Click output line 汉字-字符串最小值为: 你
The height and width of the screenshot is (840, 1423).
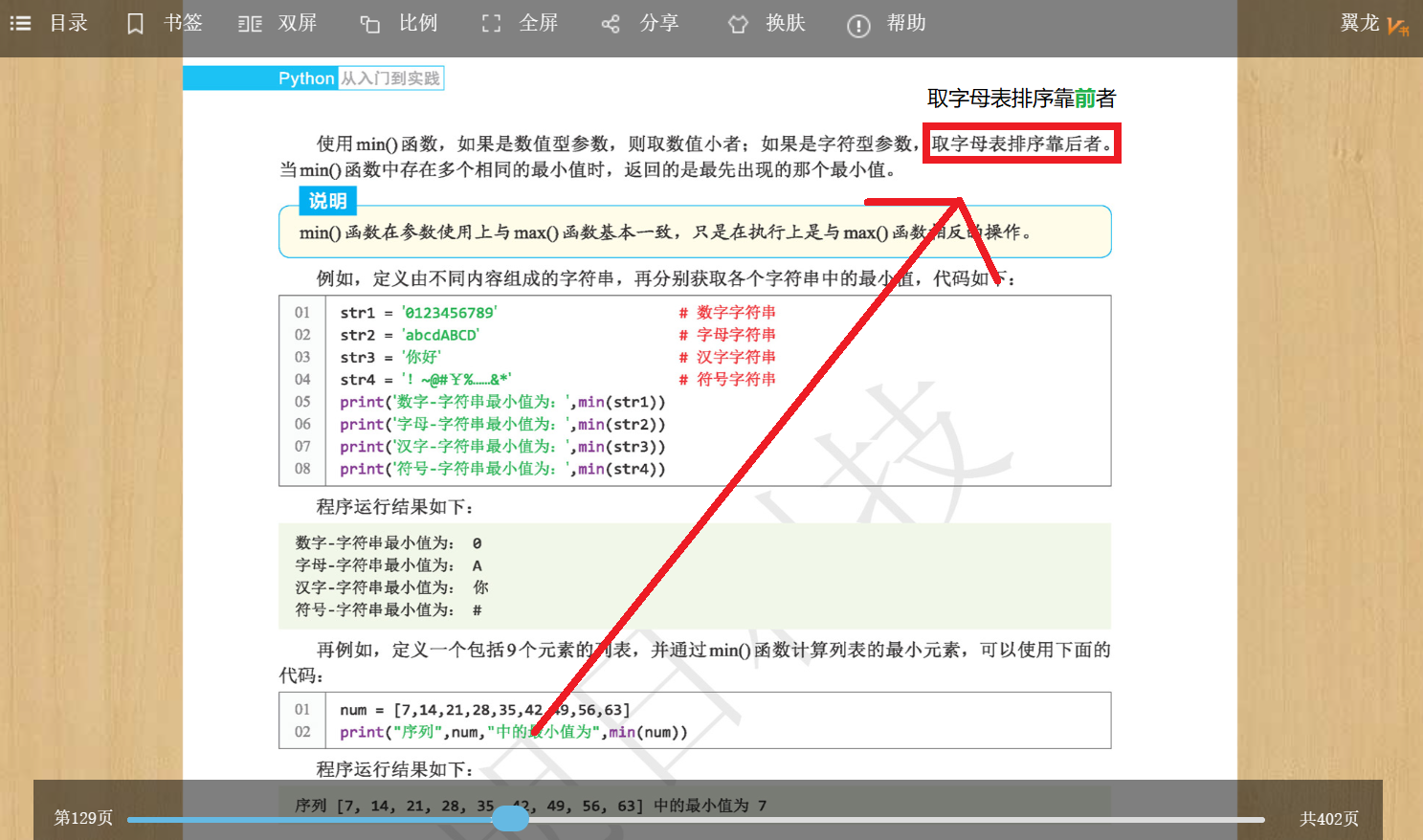coord(391,587)
